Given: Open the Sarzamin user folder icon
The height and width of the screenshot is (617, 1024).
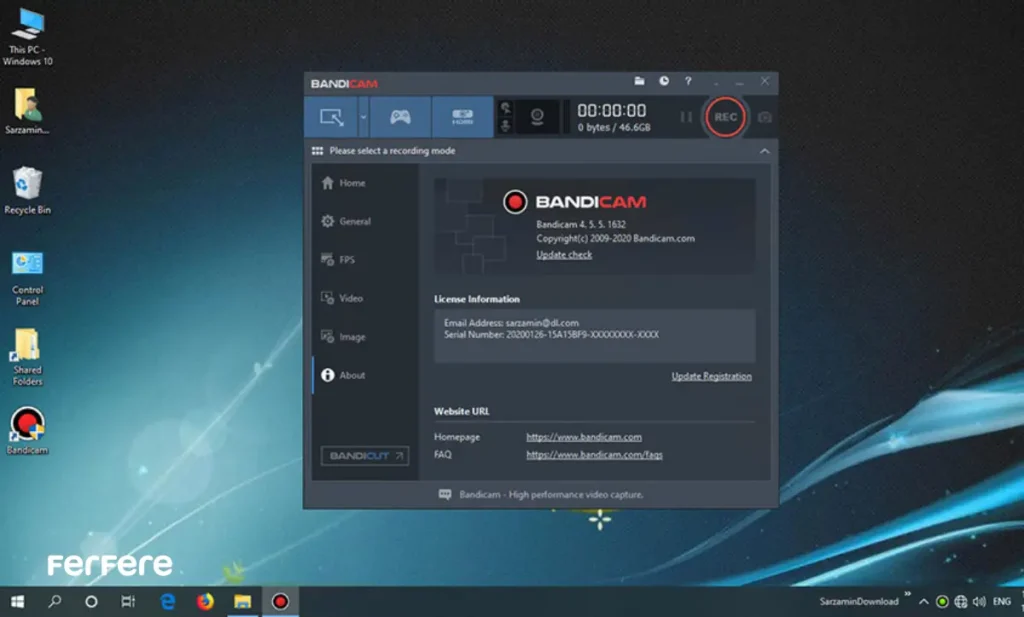Looking at the screenshot, I should pos(27,111).
